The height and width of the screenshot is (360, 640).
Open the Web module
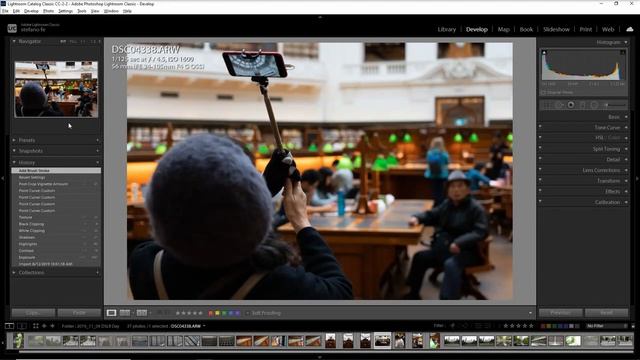point(608,29)
